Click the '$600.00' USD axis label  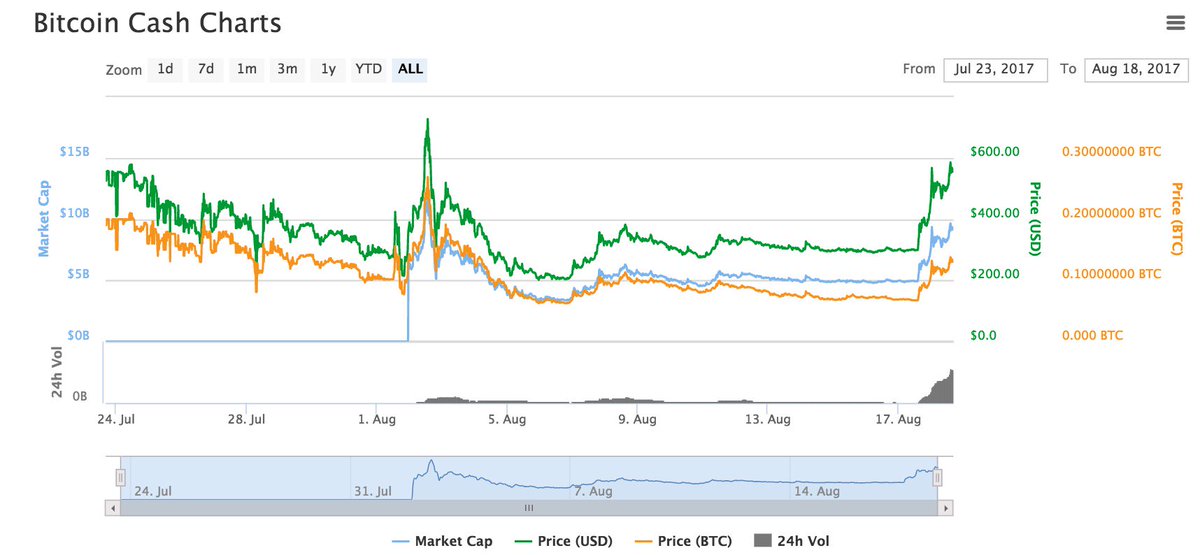[x=994, y=152]
